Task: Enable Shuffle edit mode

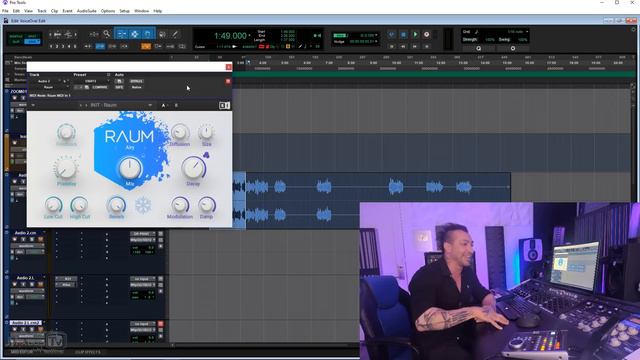Action: pos(16,36)
